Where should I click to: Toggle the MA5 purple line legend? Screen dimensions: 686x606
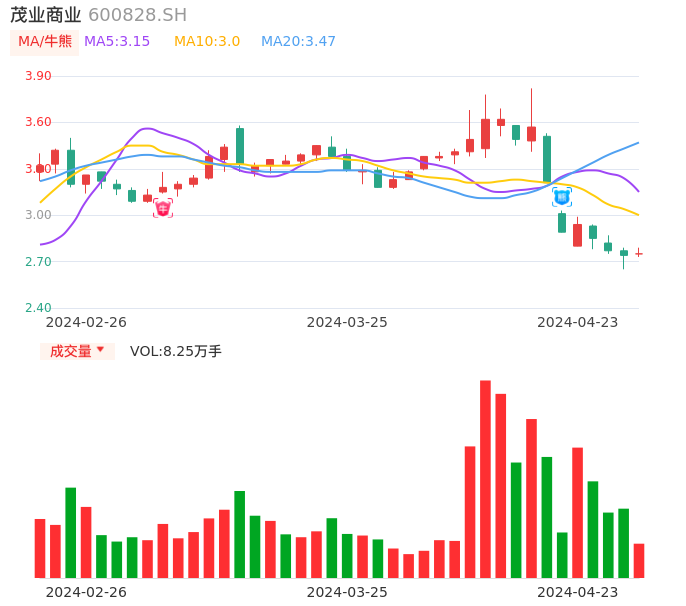[117, 41]
